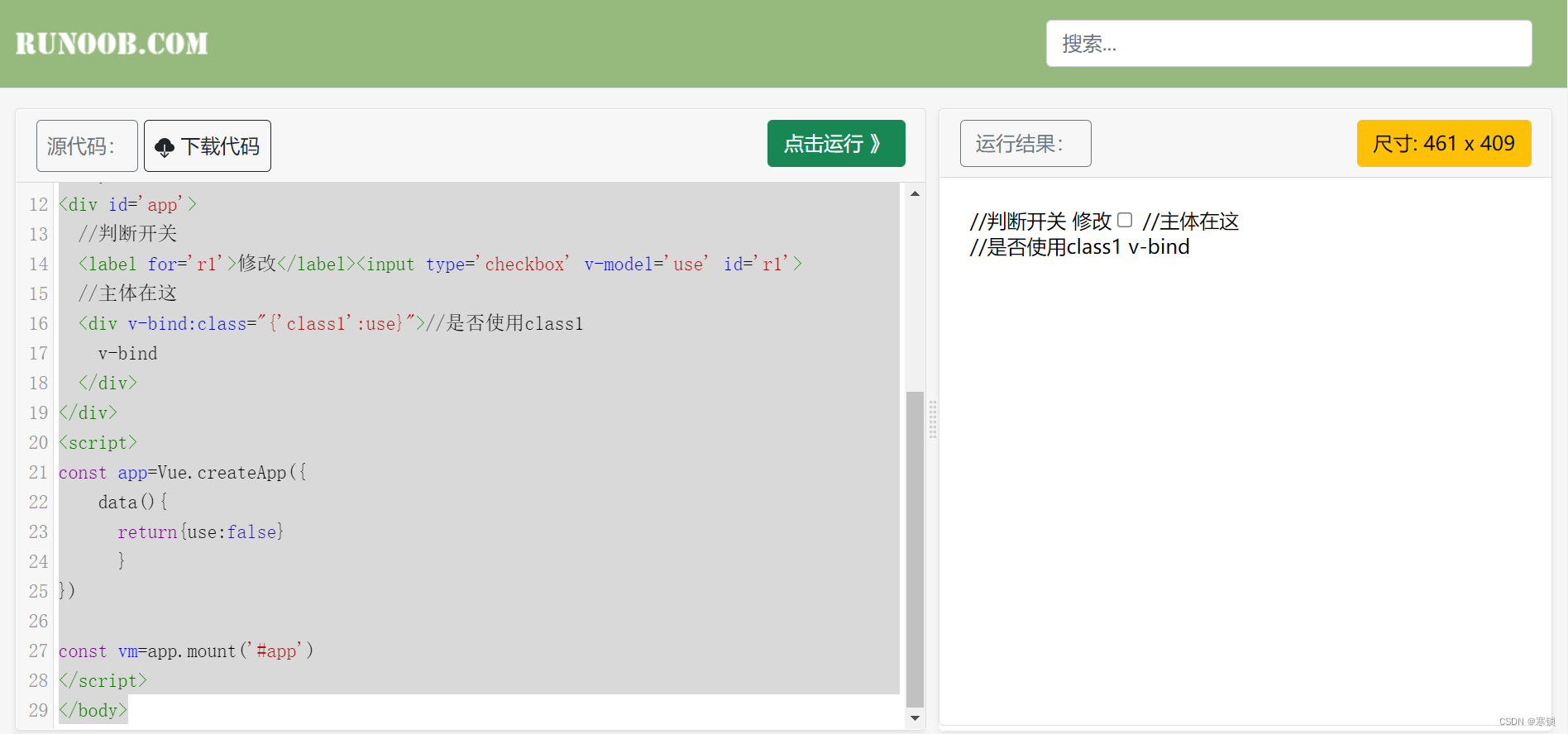Click line 14 with the checkbox input
This screenshot has width=1568, height=734.
[440, 264]
